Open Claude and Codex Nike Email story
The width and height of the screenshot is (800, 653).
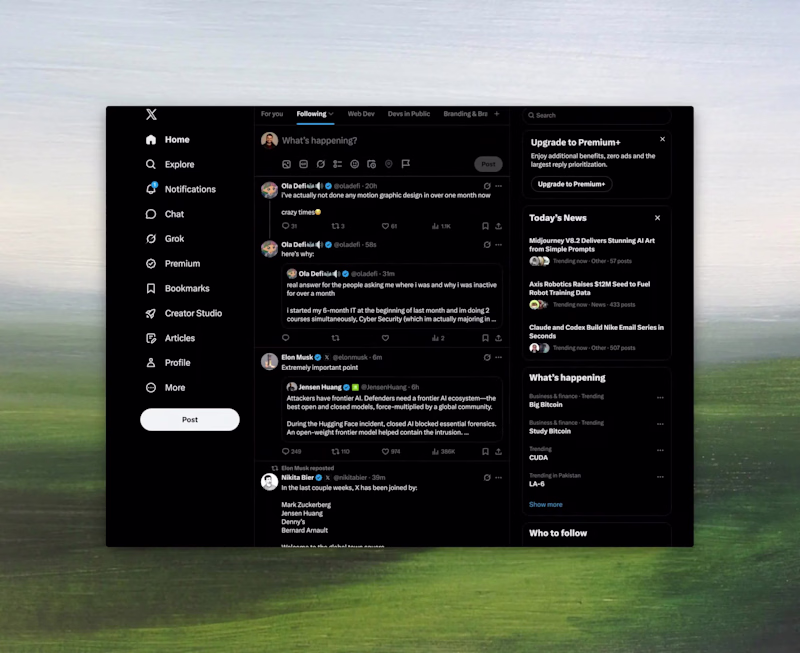596,338
